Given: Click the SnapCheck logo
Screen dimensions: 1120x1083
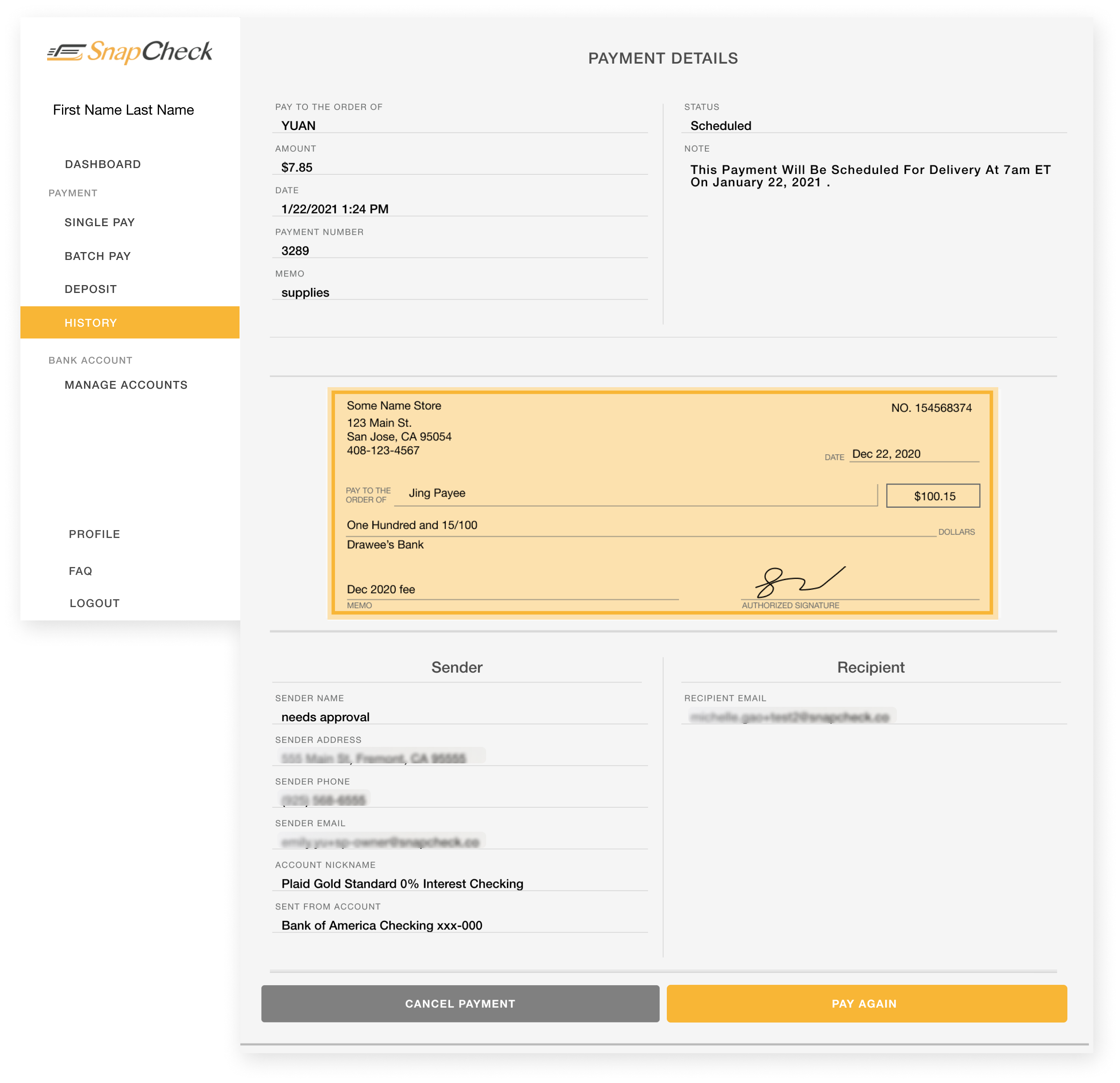Looking at the screenshot, I should pyautogui.click(x=130, y=52).
